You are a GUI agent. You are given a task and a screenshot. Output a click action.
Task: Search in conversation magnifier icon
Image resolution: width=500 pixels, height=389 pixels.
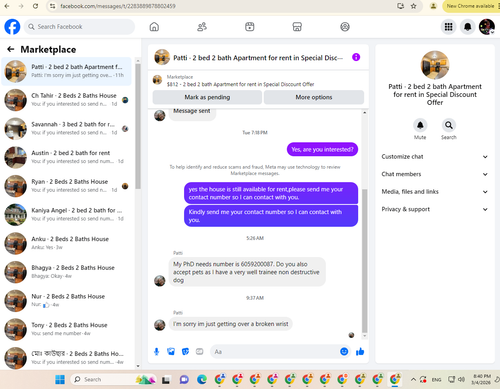pyautogui.click(x=449, y=125)
